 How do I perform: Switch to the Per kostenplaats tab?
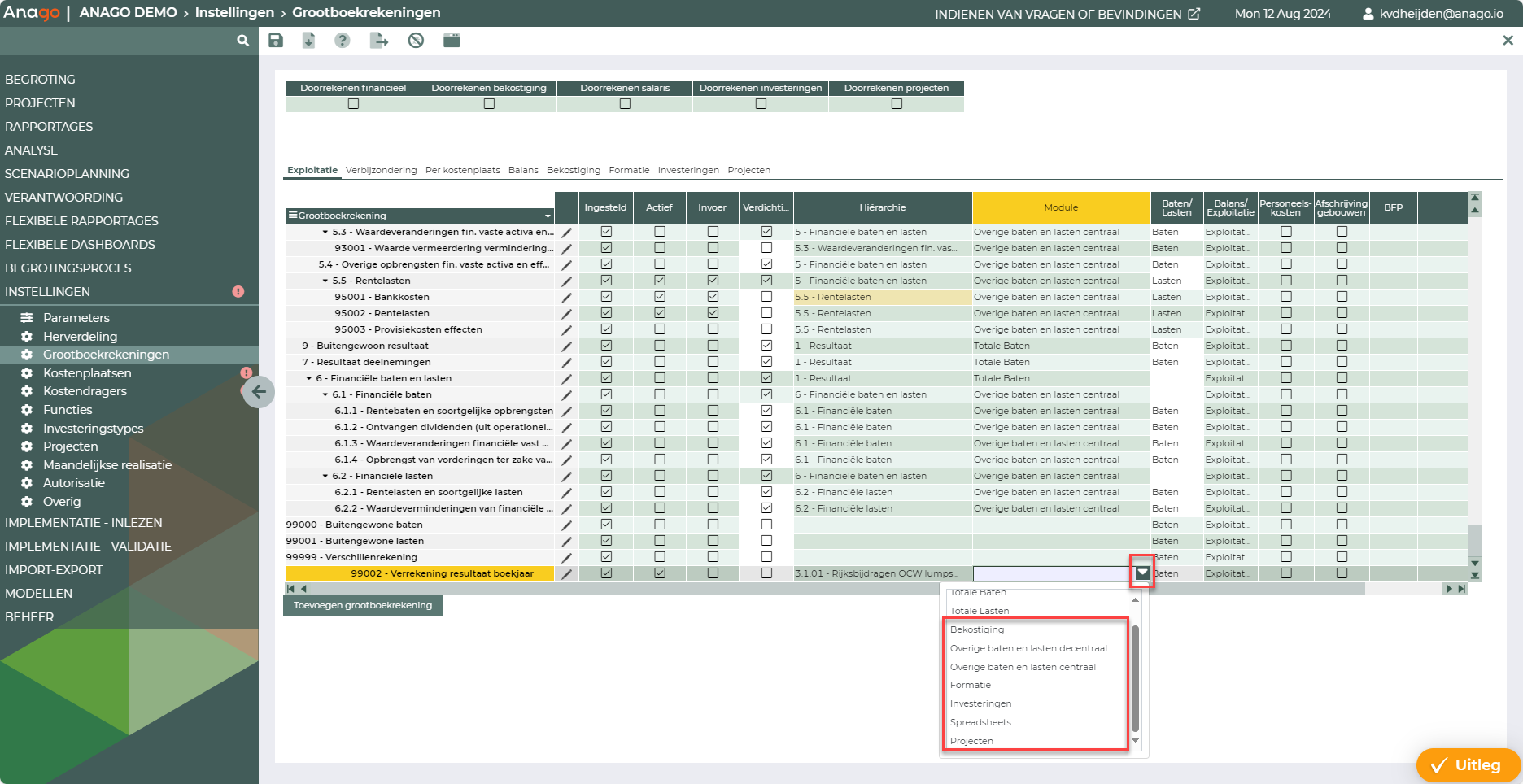463,170
